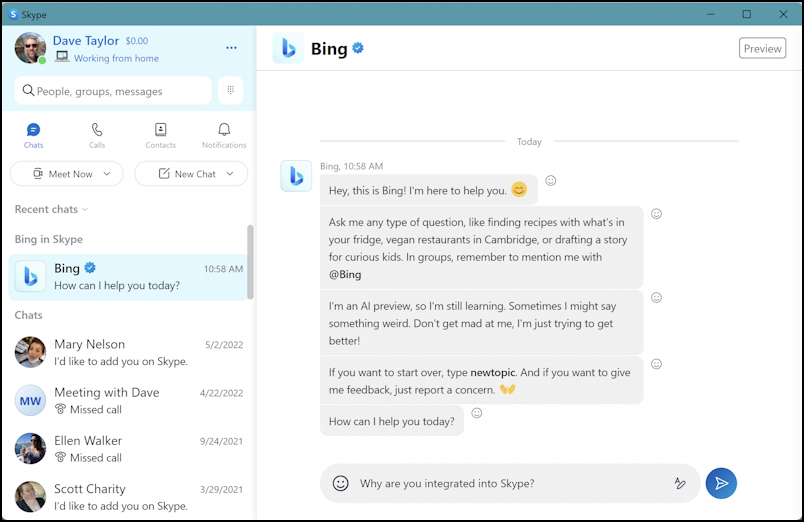The height and width of the screenshot is (522, 804).
Task: Switch to the Contacts tab
Action: click(x=160, y=136)
